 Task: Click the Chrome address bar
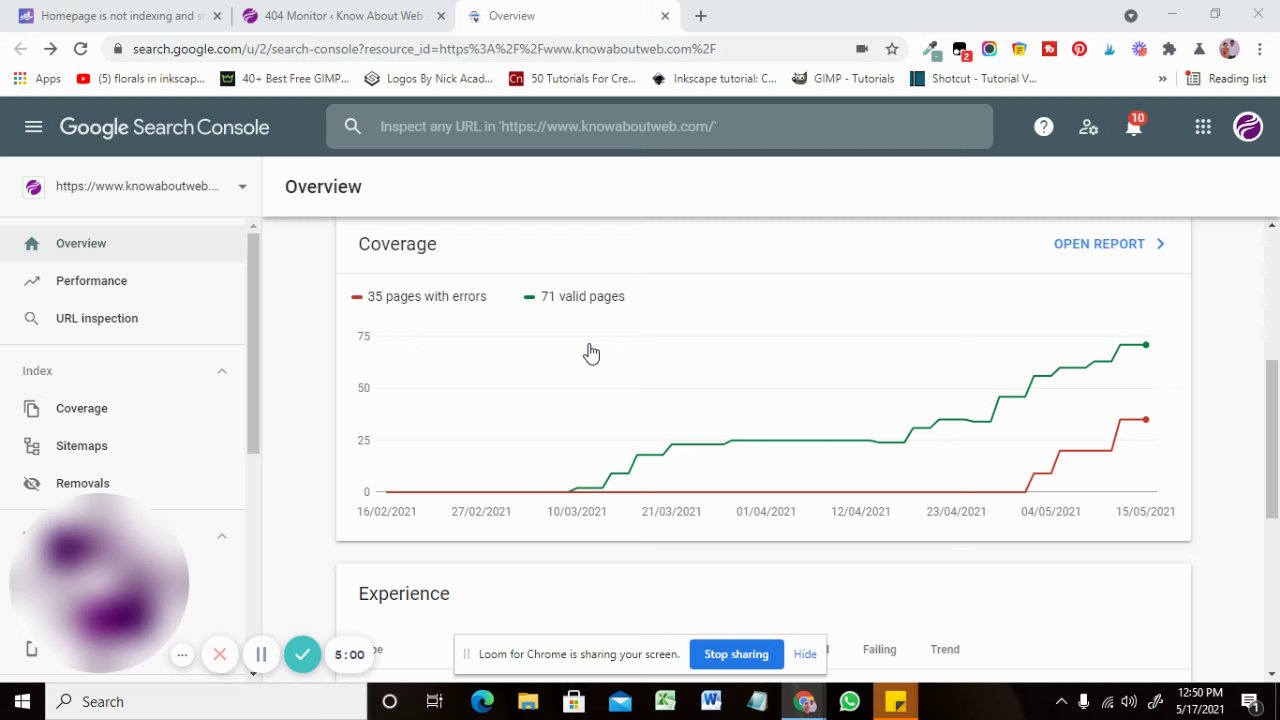point(480,48)
